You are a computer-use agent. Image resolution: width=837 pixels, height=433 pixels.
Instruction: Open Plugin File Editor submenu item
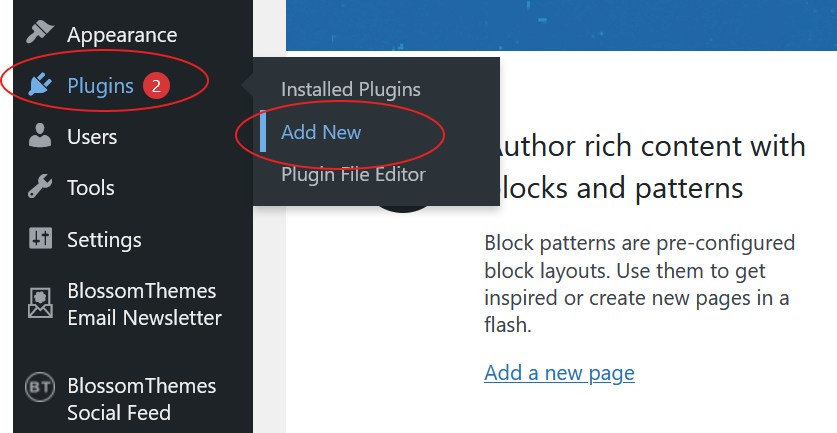[353, 175]
